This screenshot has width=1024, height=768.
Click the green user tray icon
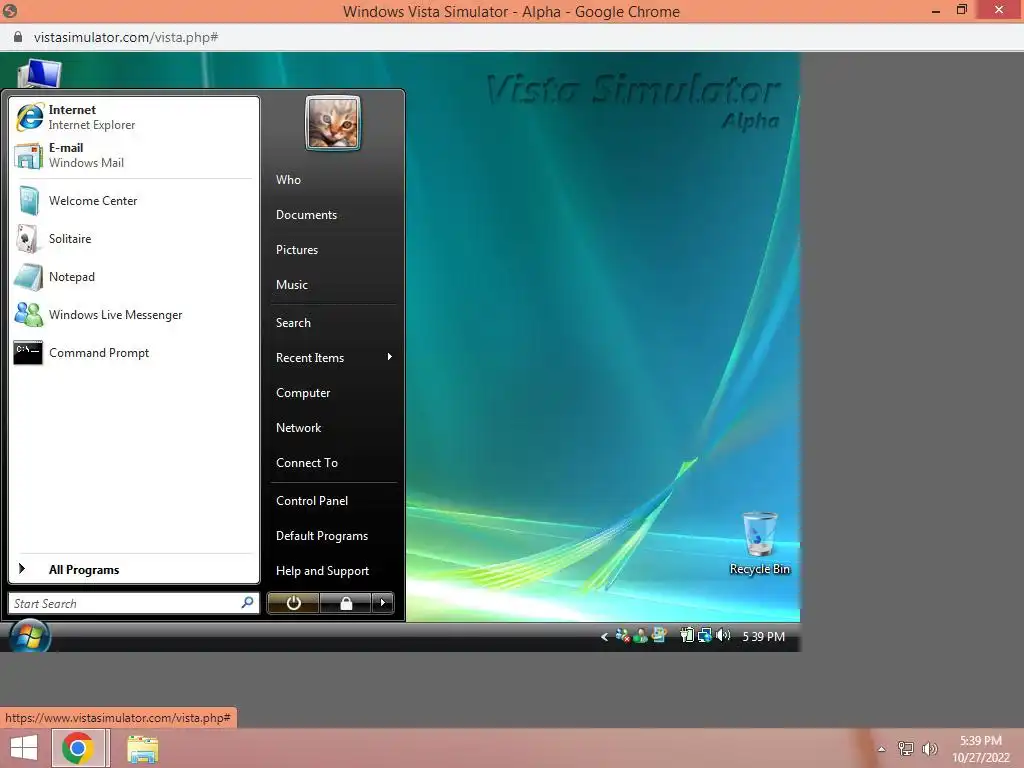641,635
